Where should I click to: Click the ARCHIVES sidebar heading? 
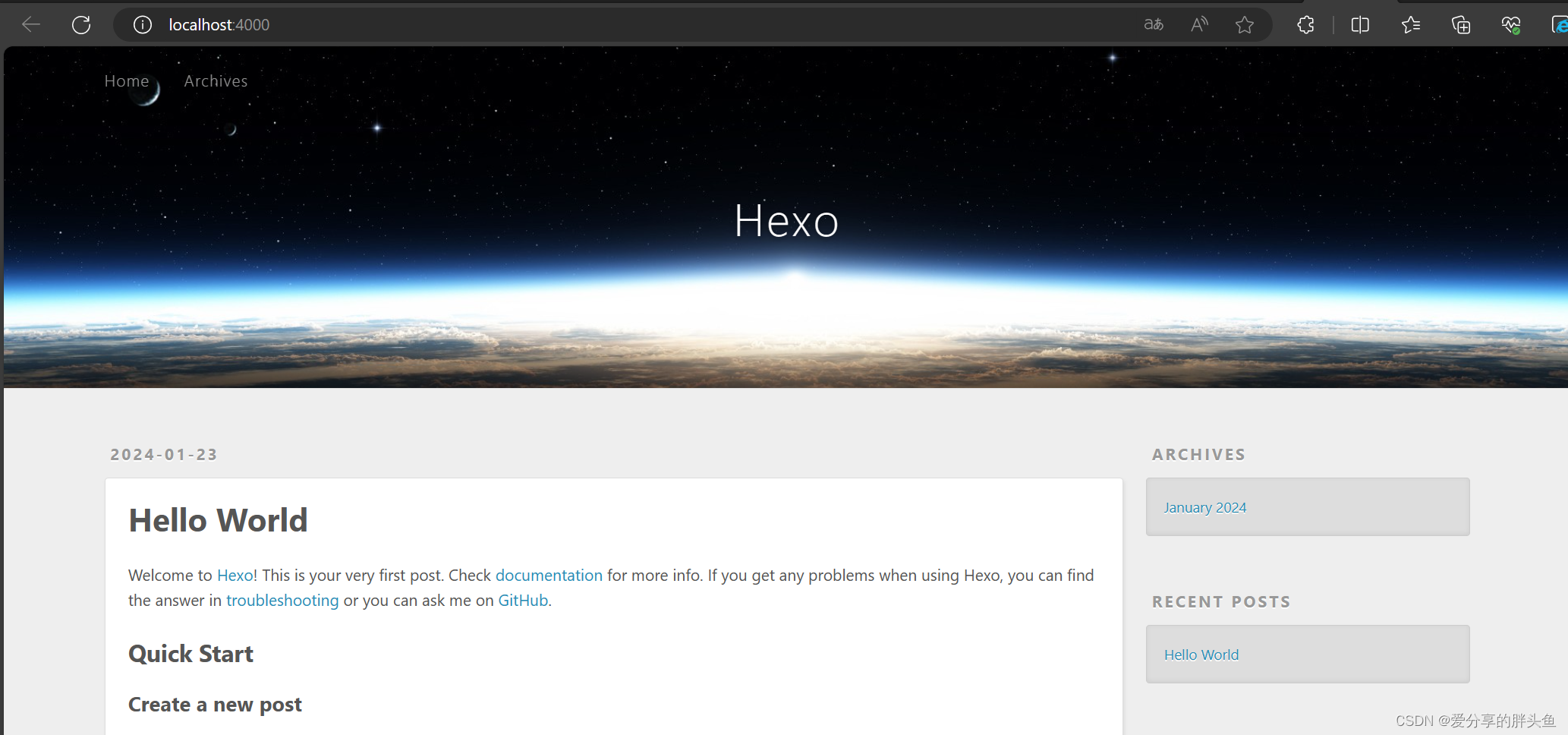point(1198,454)
